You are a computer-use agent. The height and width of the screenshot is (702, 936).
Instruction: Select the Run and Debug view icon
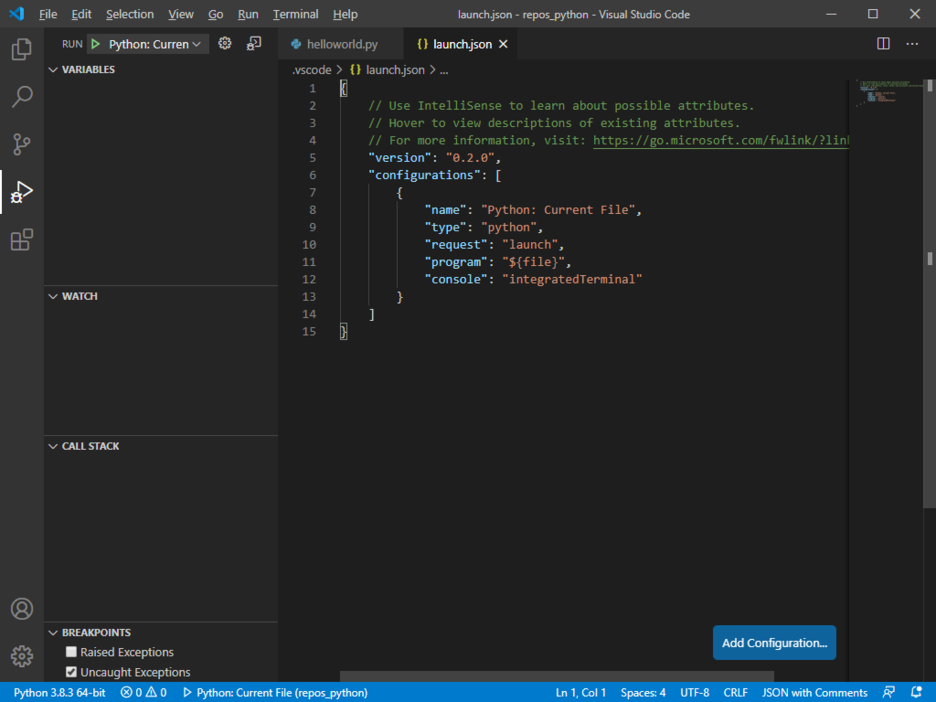pyautogui.click(x=21, y=192)
